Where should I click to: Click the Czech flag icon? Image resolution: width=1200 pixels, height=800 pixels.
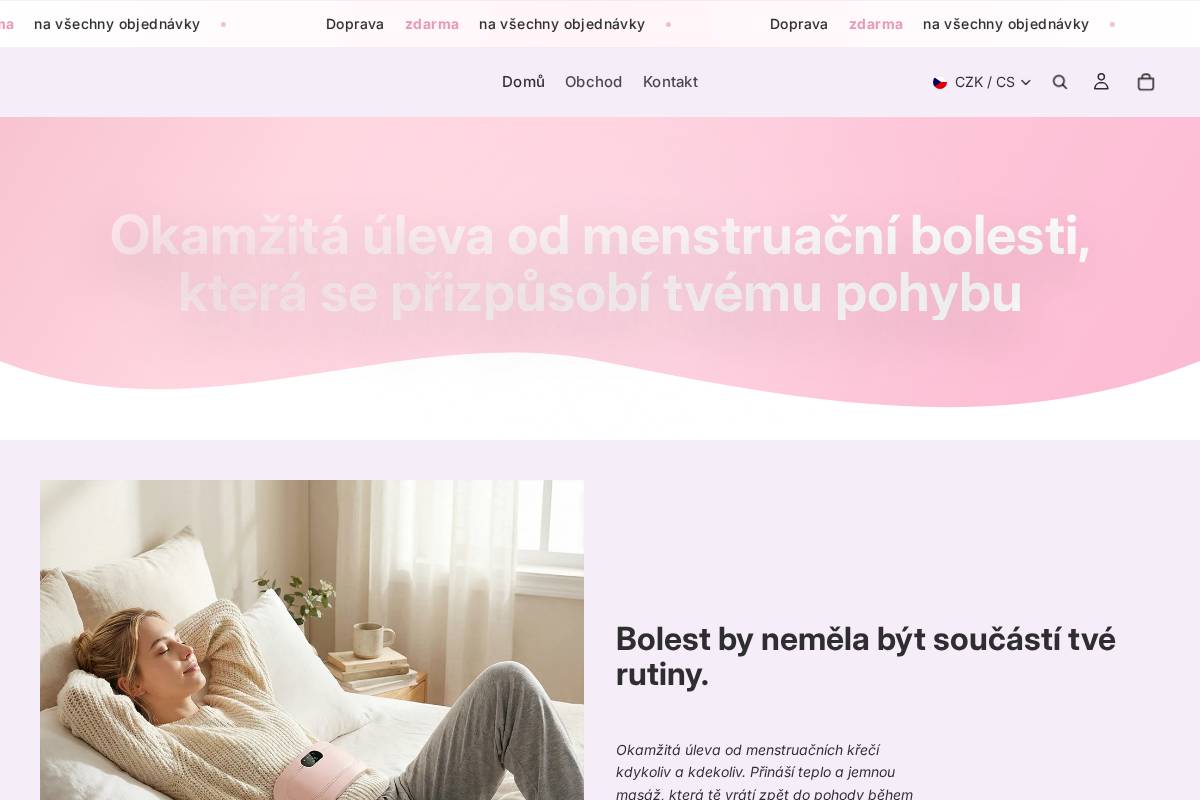click(940, 82)
